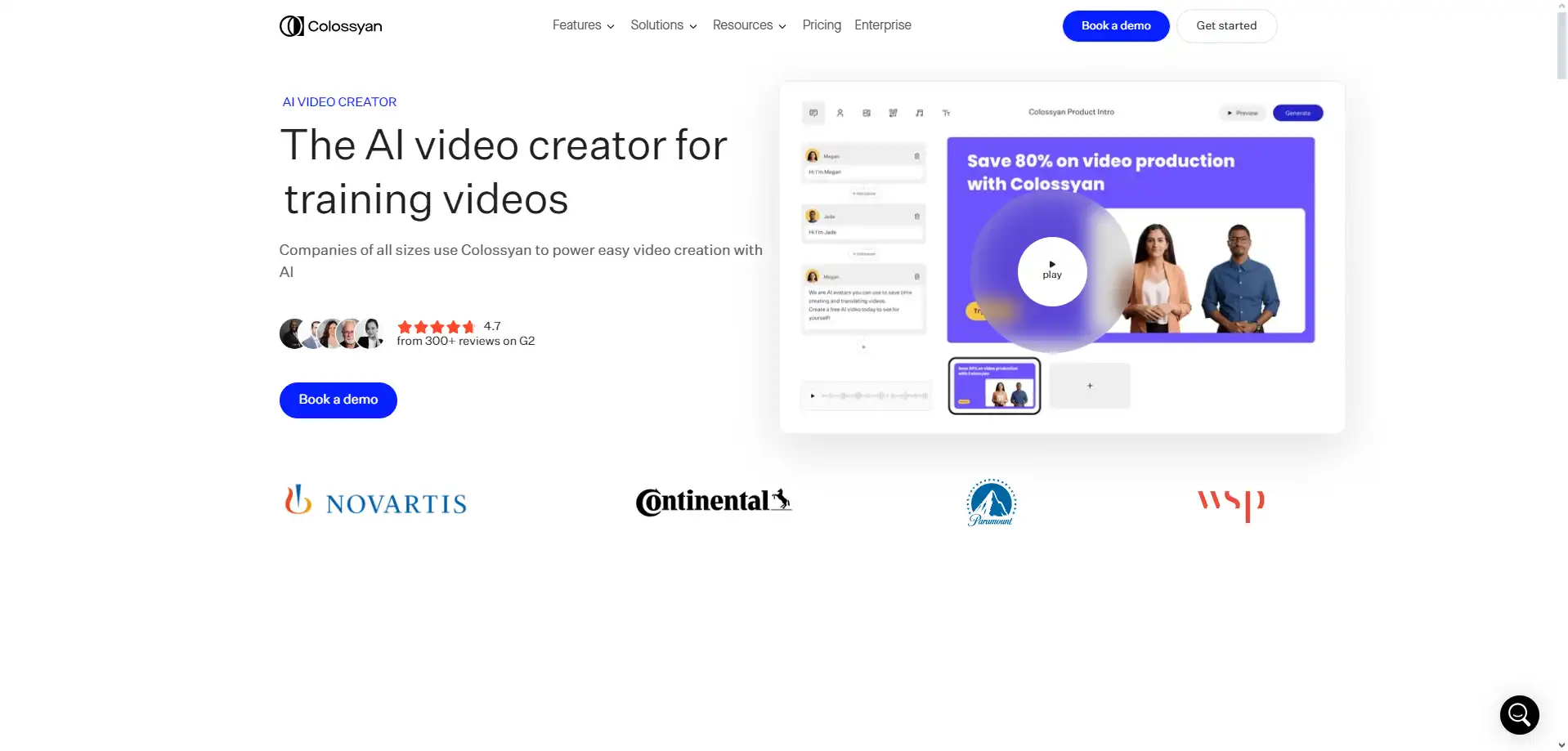Click the long Megan script about AI avatars

(859, 305)
